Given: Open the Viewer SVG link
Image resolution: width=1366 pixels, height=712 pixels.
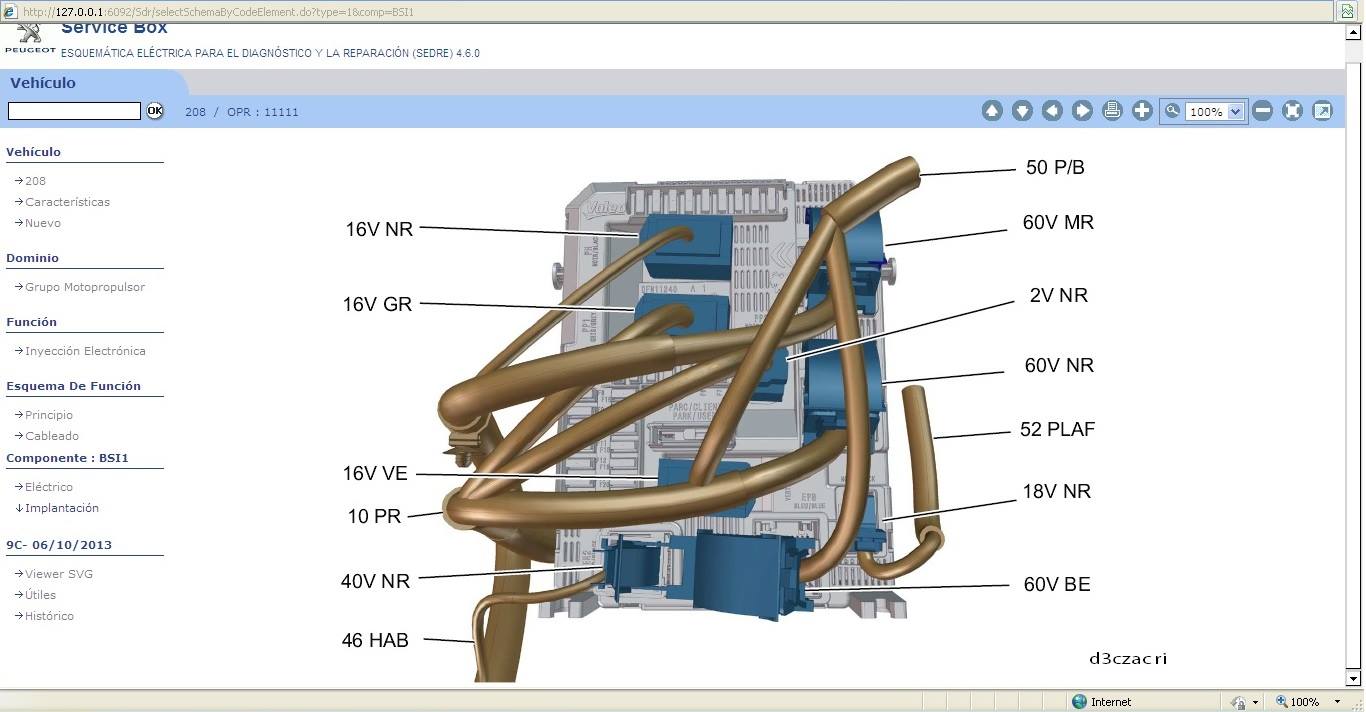Looking at the screenshot, I should point(59,574).
